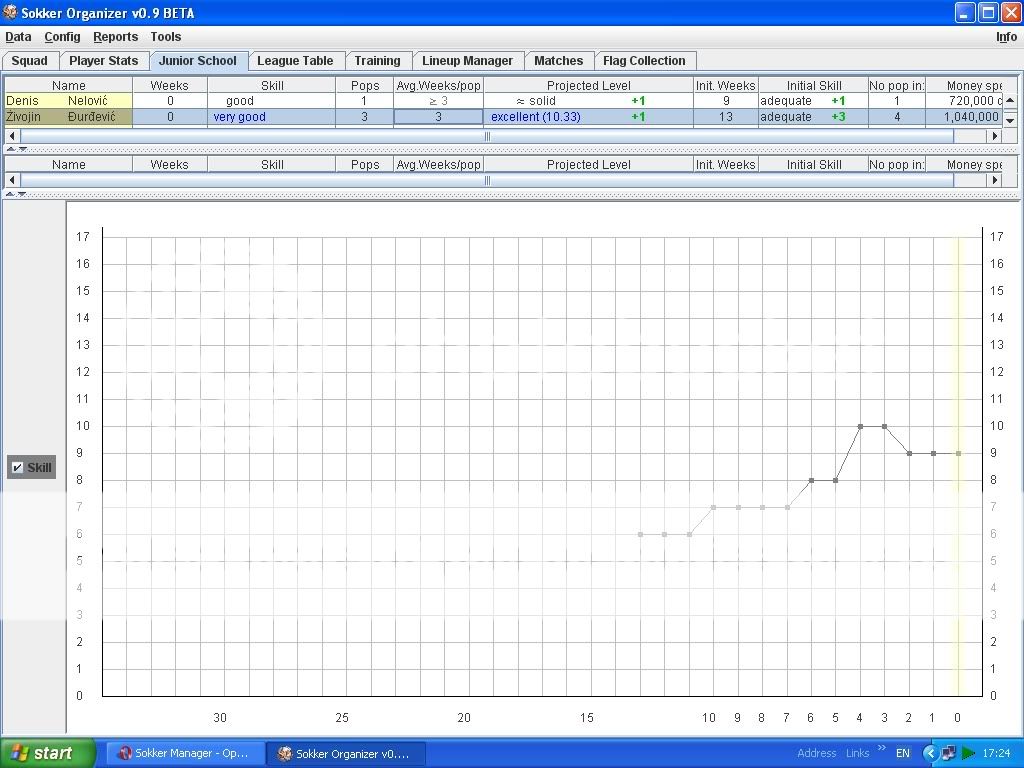
Task: Switch to the Player Stats tab
Action: pyautogui.click(x=104, y=61)
